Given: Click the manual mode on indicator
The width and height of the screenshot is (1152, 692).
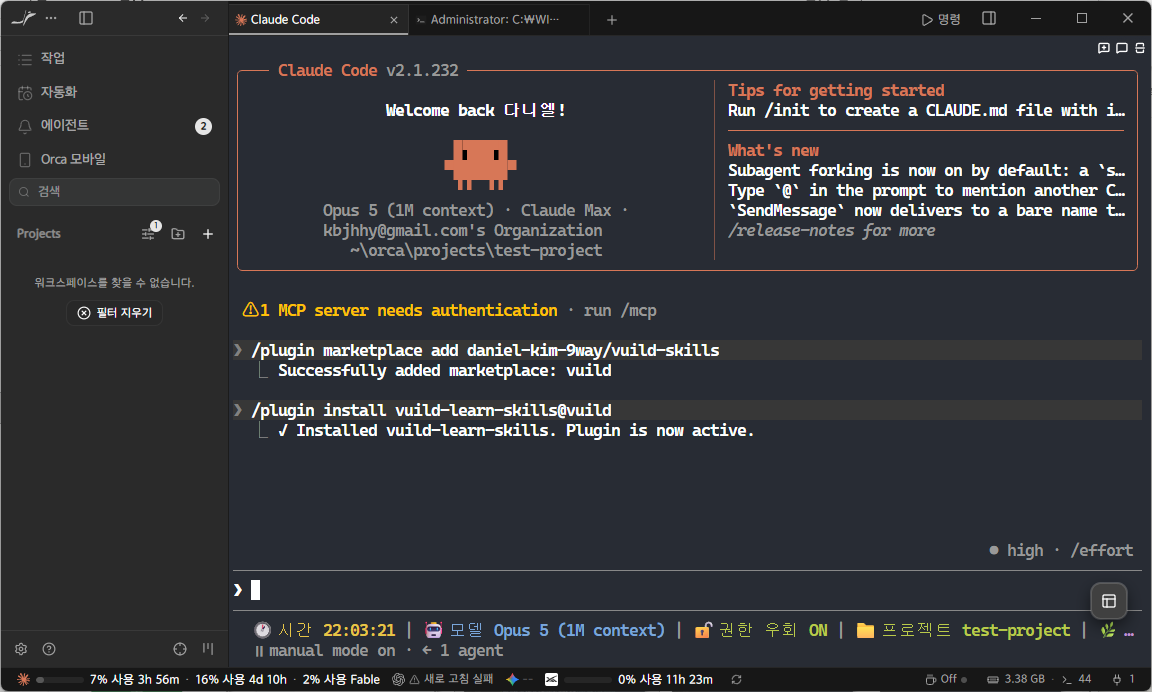Looking at the screenshot, I should click(x=325, y=651).
